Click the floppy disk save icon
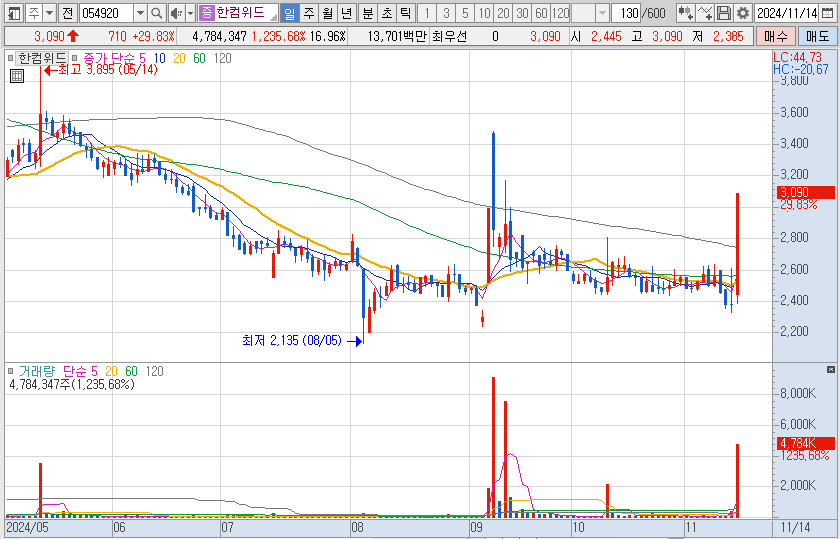Screen dimensions: 840x539 [x=724, y=13]
